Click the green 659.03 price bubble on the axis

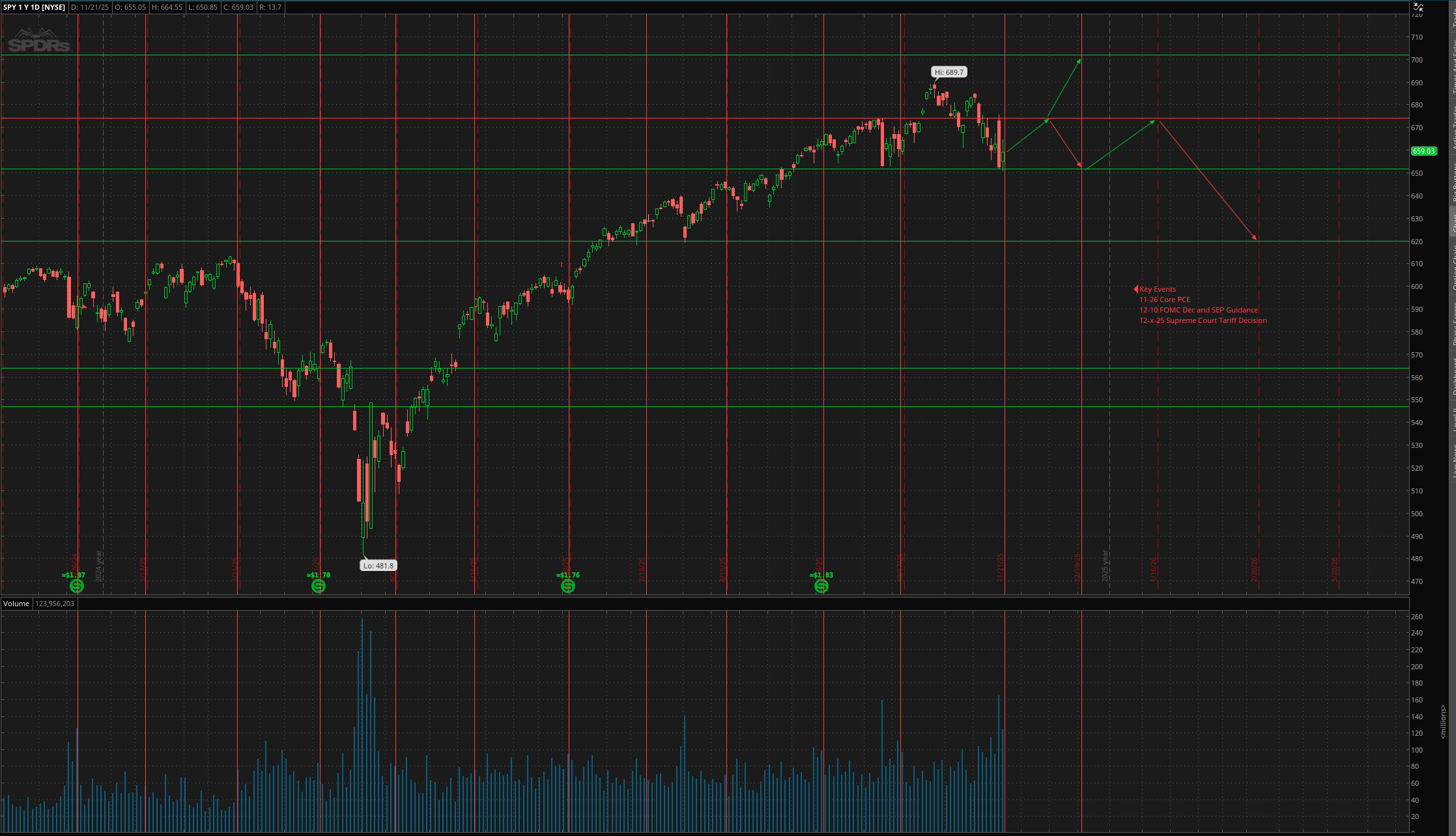(1423, 151)
